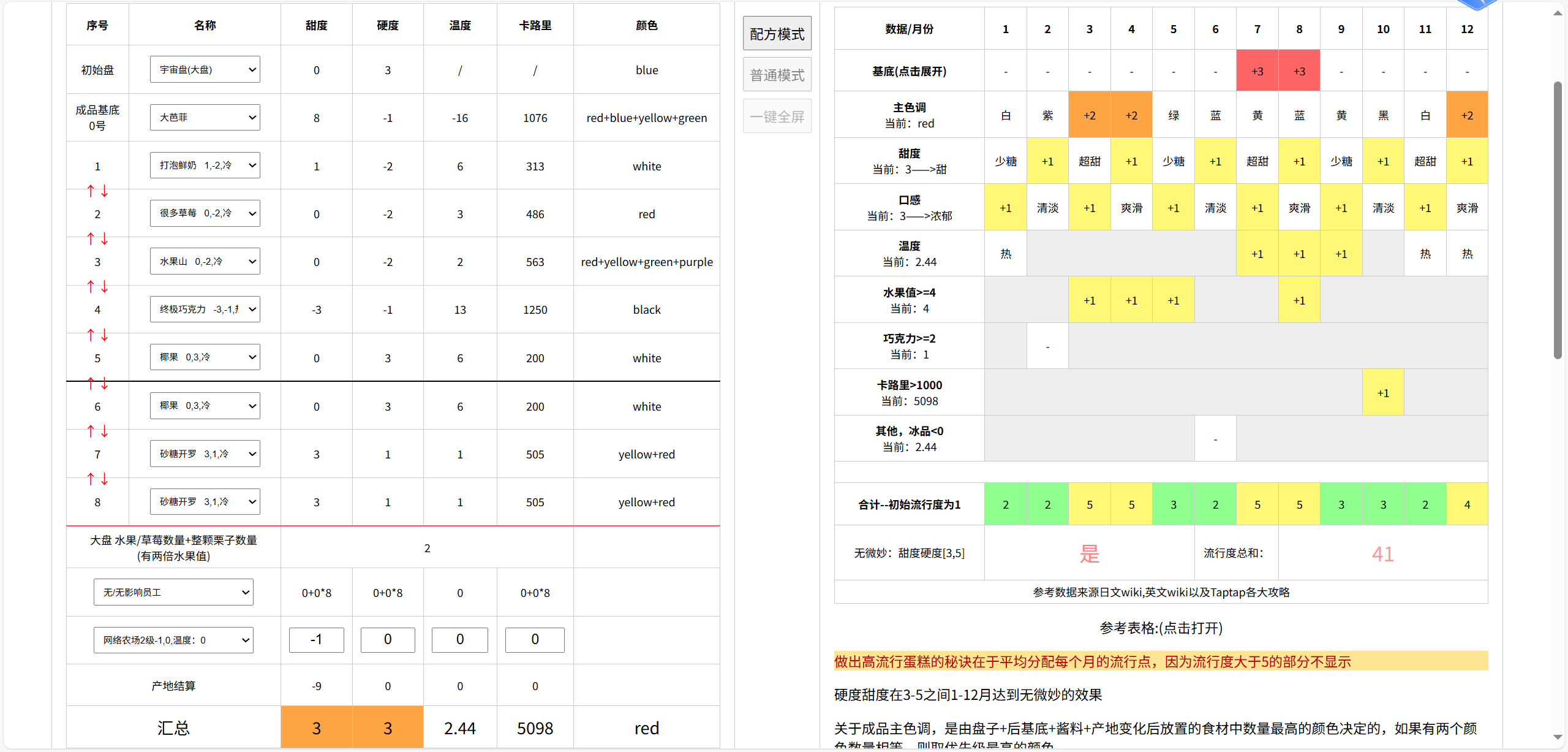Open the row 8 砂糖开罗 dropdown

tap(205, 502)
